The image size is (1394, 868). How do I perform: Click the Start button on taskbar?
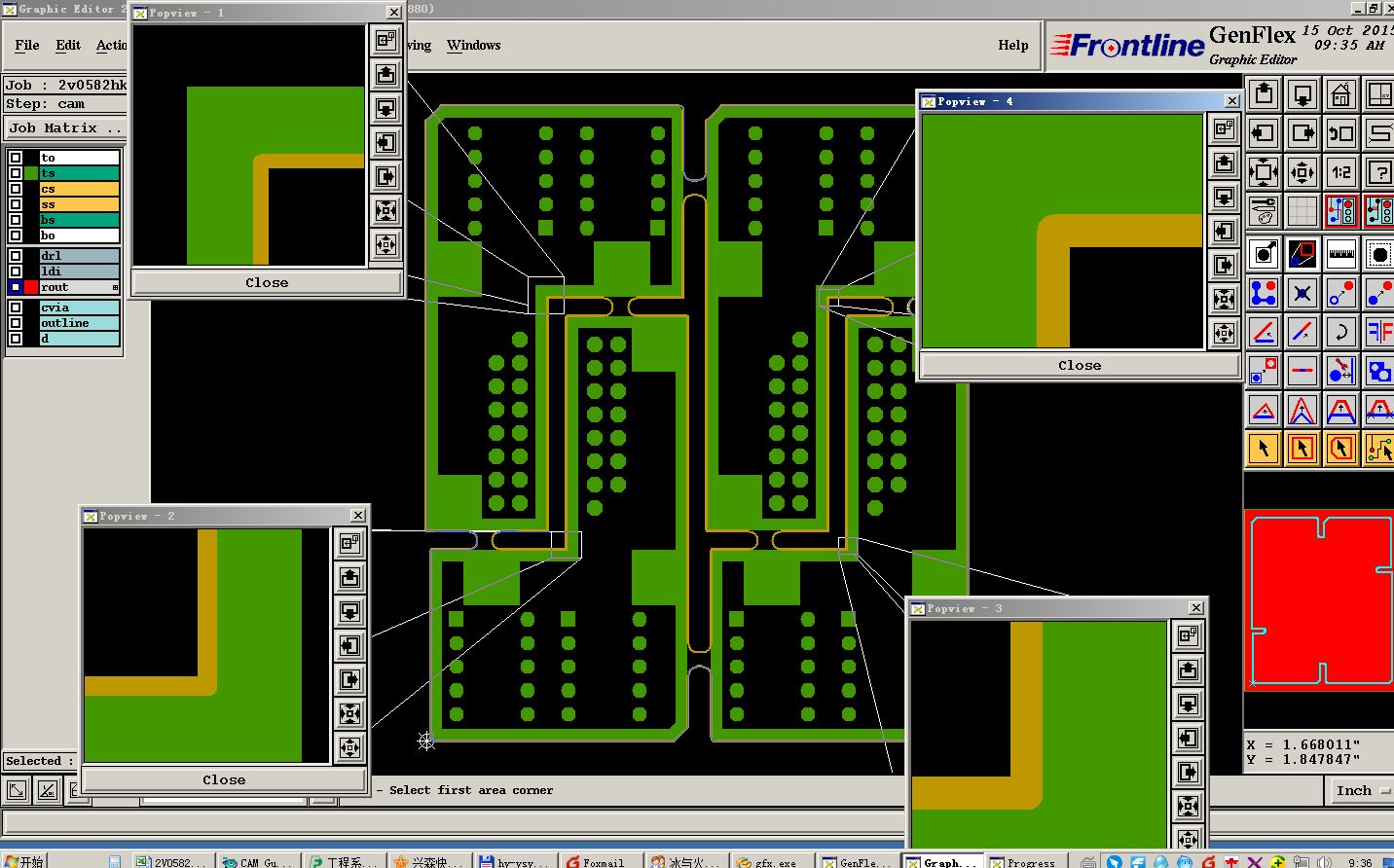[x=24, y=861]
